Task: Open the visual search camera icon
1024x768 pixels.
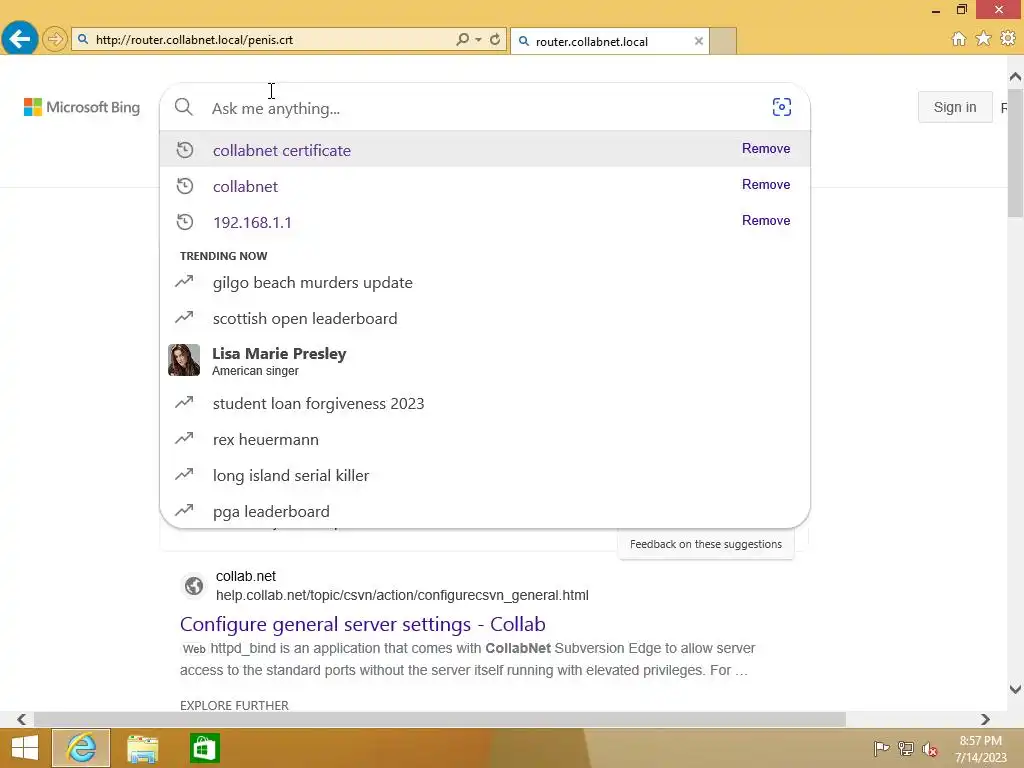Action: tap(782, 107)
